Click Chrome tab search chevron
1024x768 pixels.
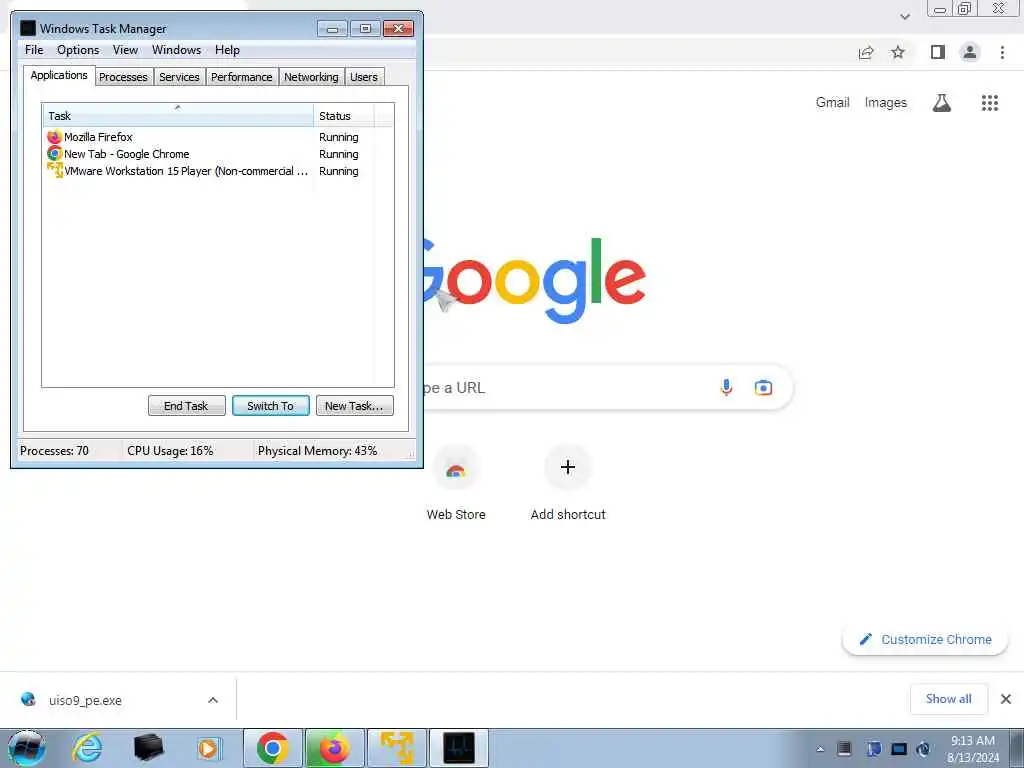904,16
